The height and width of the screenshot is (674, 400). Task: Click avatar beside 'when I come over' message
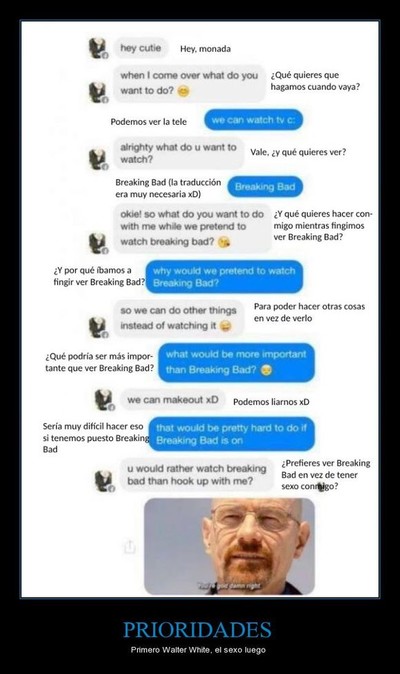pyautogui.click(x=98, y=92)
